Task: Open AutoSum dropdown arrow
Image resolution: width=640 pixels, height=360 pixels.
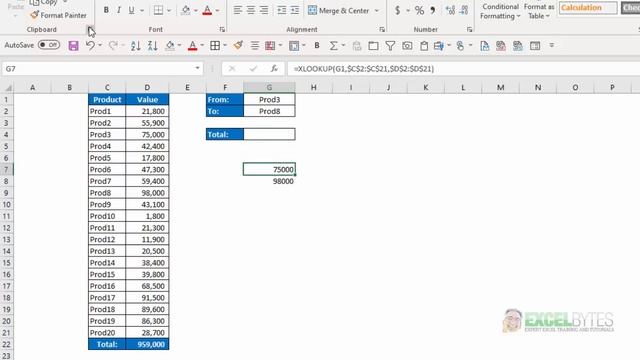Action: 343,46
